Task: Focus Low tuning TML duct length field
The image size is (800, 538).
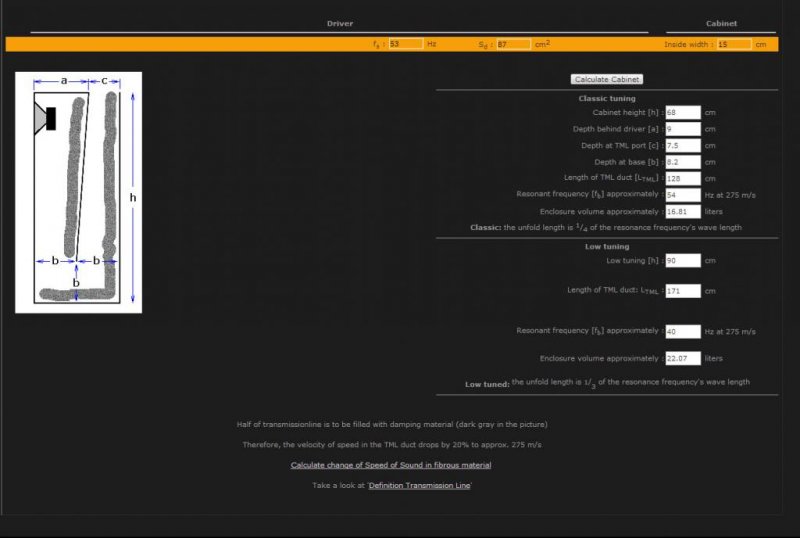Action: click(x=682, y=291)
